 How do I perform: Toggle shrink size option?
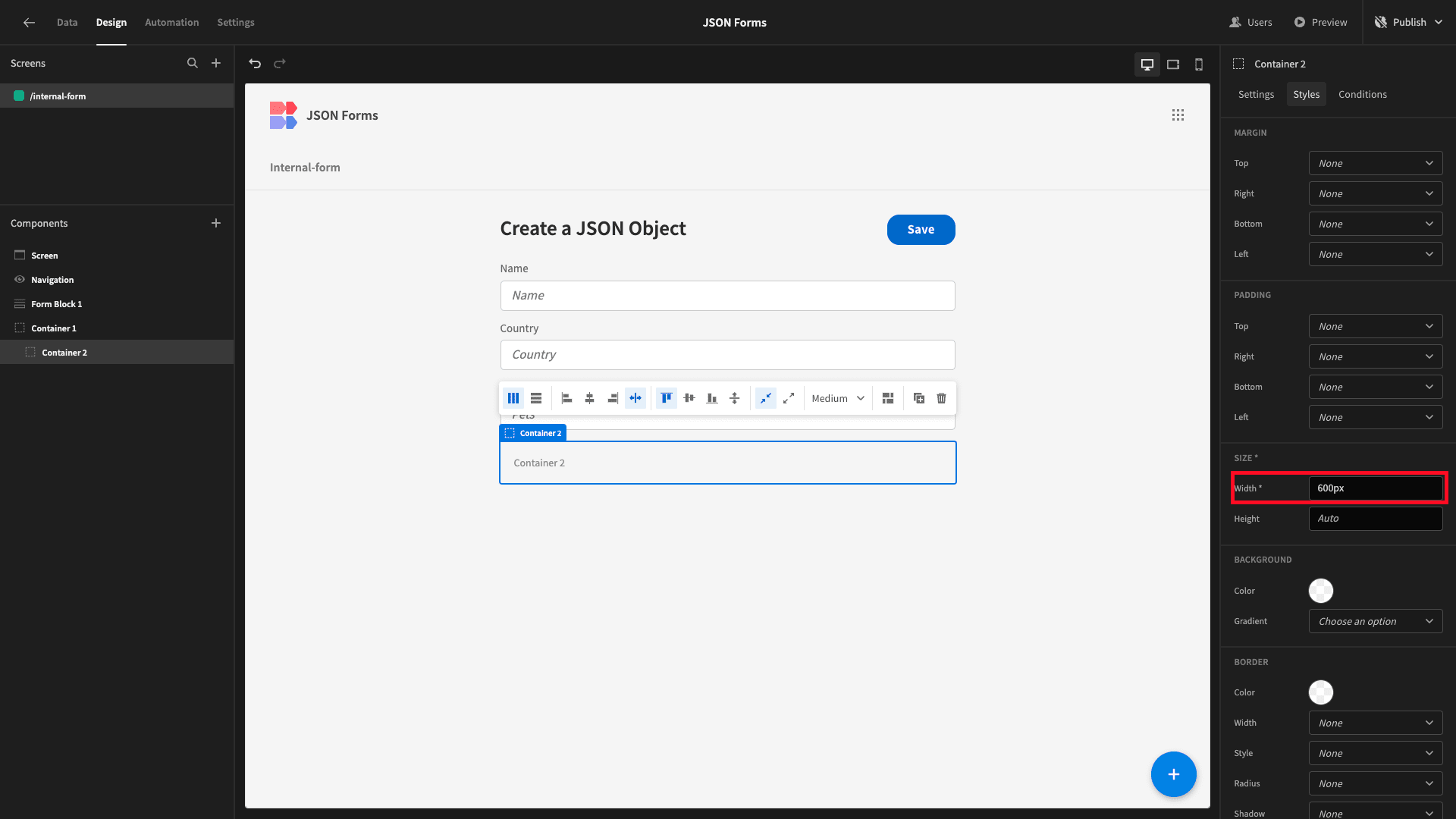tap(766, 398)
